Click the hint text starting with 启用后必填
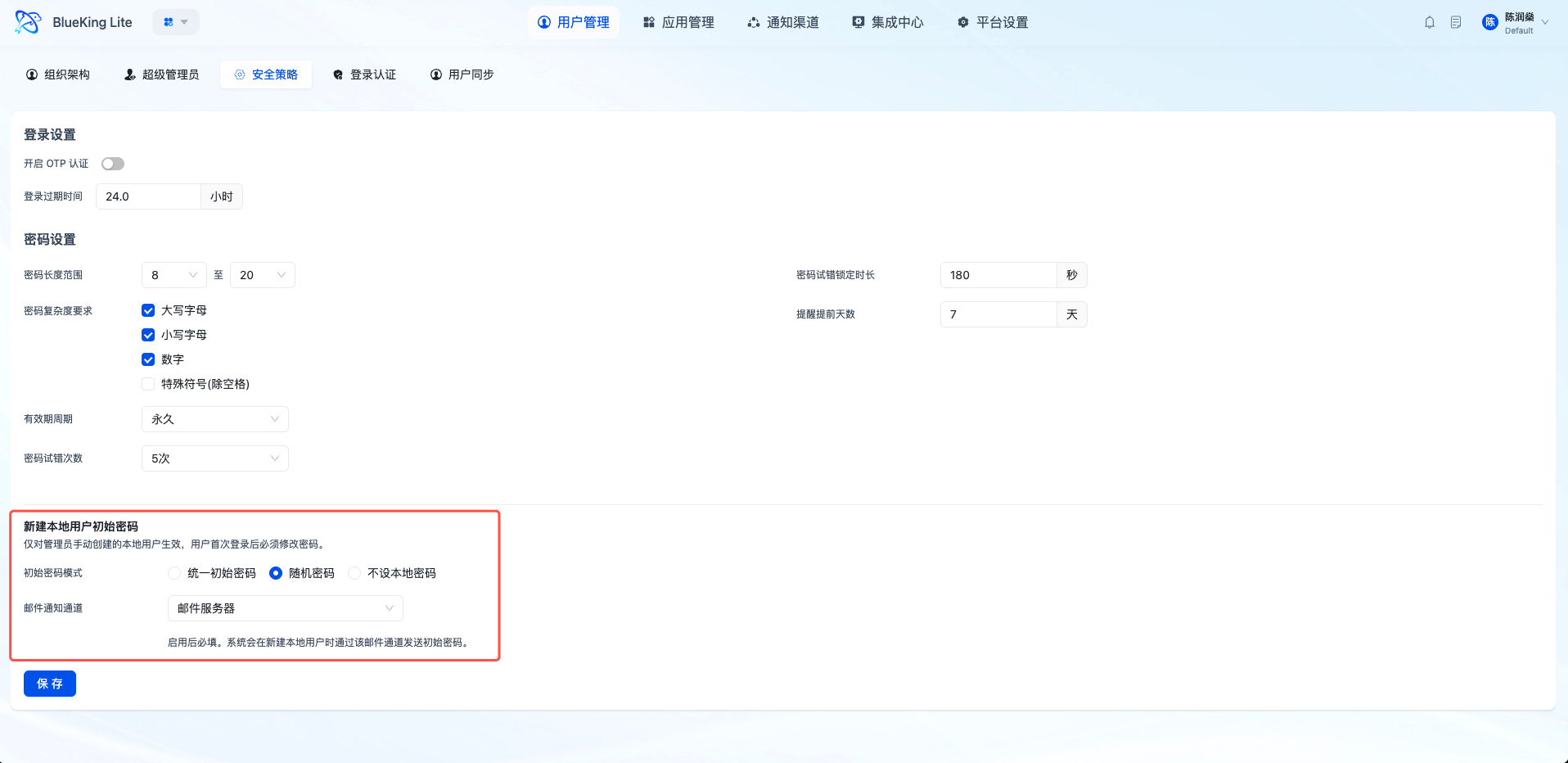Image resolution: width=1568 pixels, height=763 pixels. [x=320, y=643]
